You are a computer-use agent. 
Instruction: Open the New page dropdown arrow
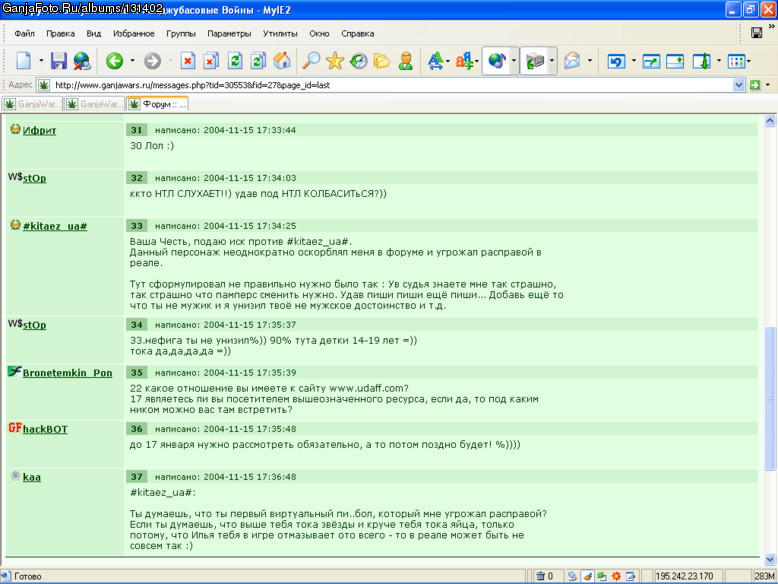tap(41, 61)
